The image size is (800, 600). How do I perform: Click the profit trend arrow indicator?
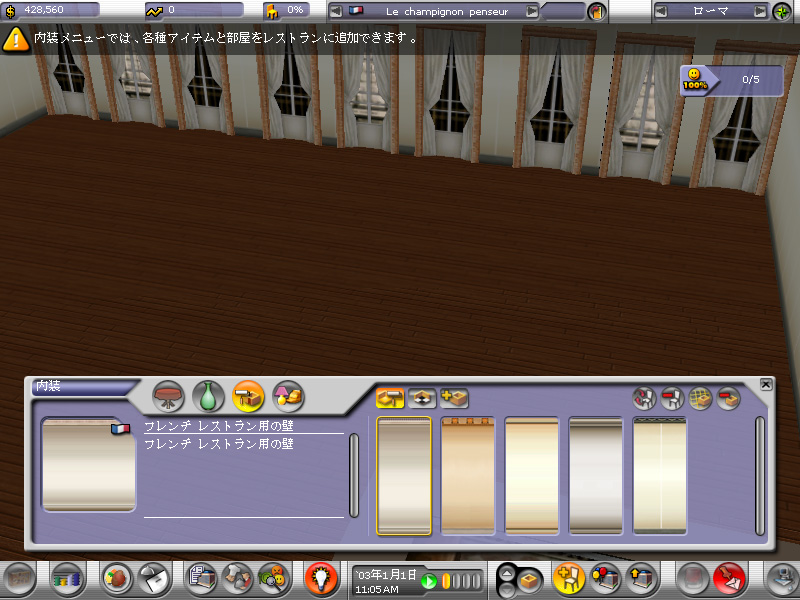pyautogui.click(x=154, y=11)
